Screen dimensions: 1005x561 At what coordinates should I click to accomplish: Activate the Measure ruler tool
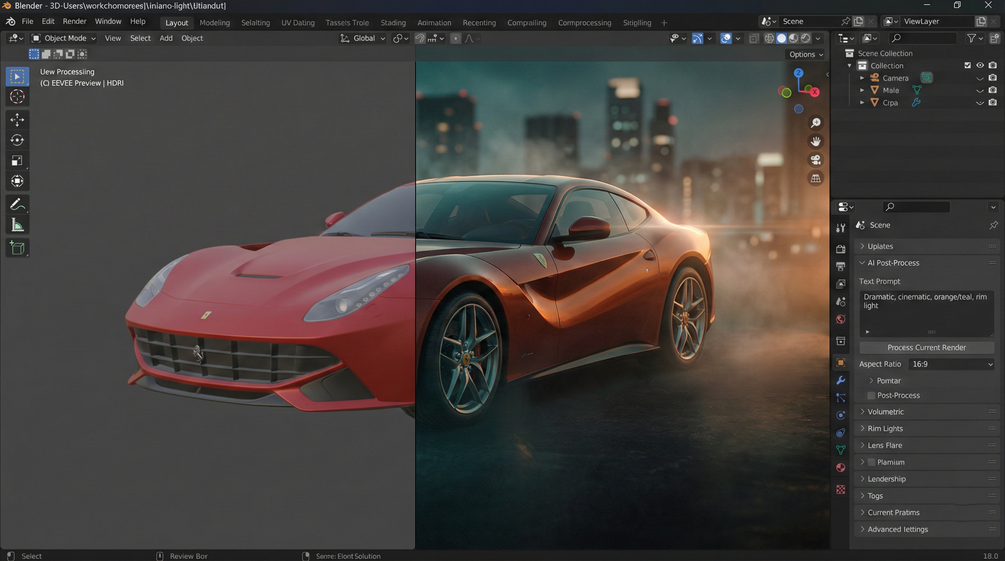click(17, 225)
